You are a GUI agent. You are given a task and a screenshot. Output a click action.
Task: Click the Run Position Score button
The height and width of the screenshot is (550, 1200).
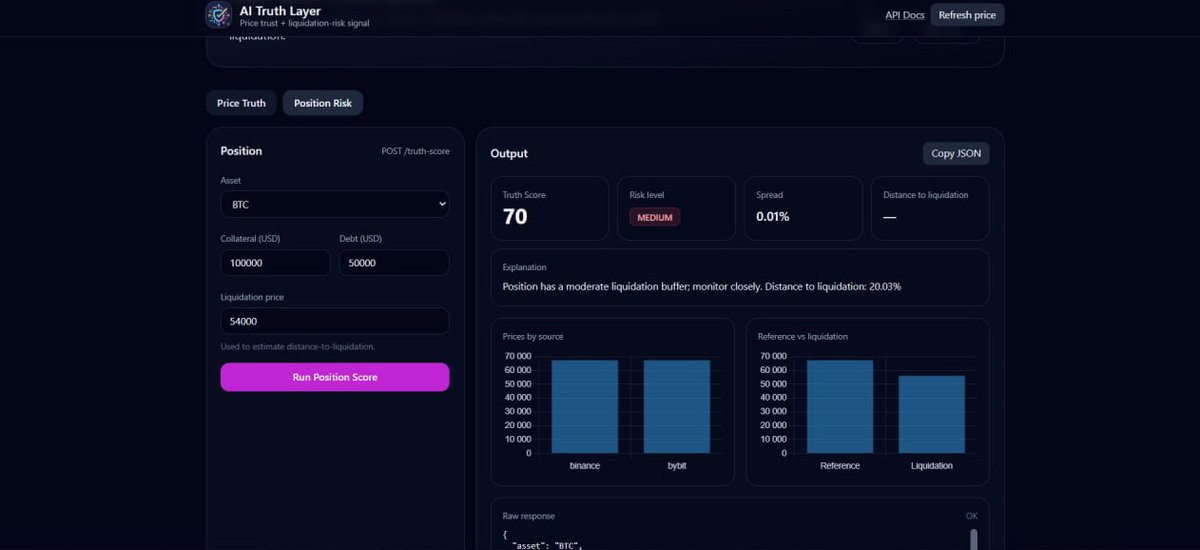(x=335, y=377)
